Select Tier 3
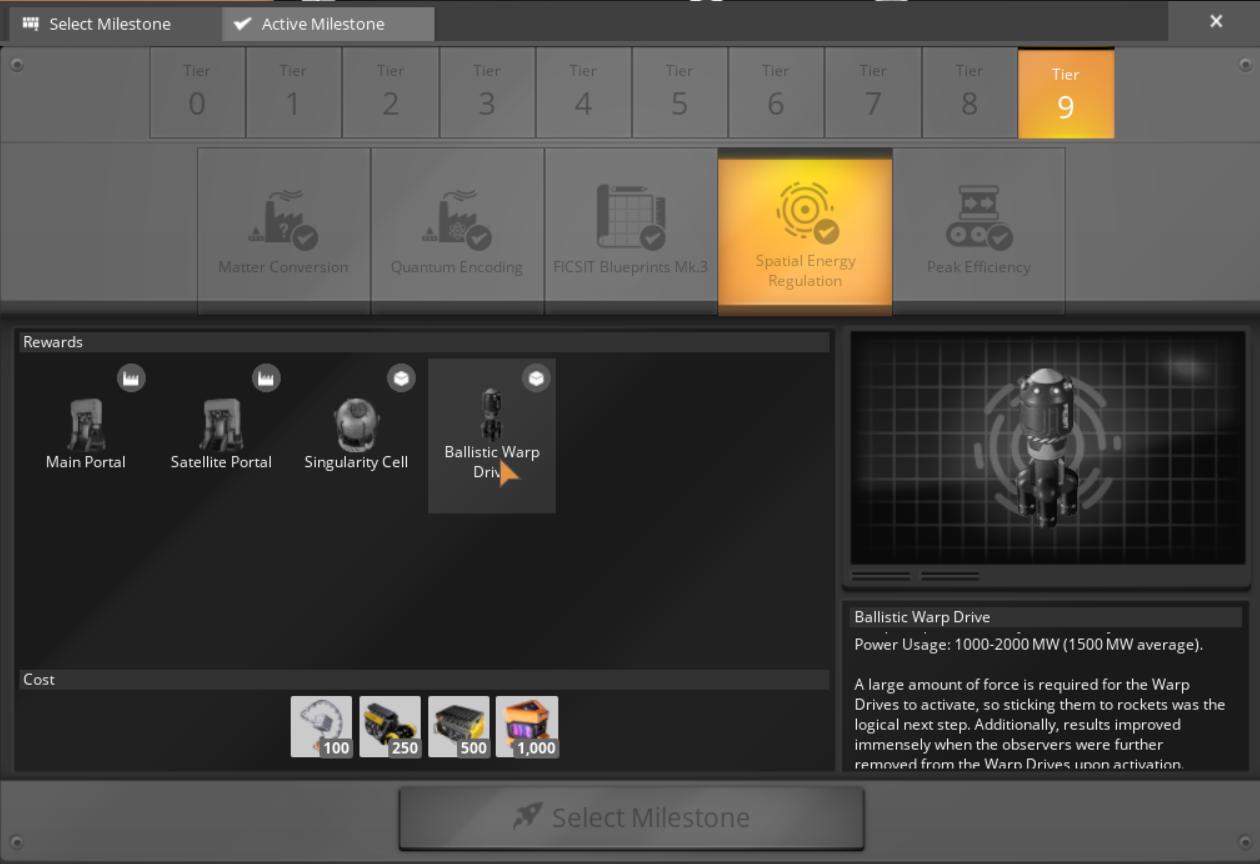The height and width of the screenshot is (864, 1260). pyautogui.click(x=487, y=93)
